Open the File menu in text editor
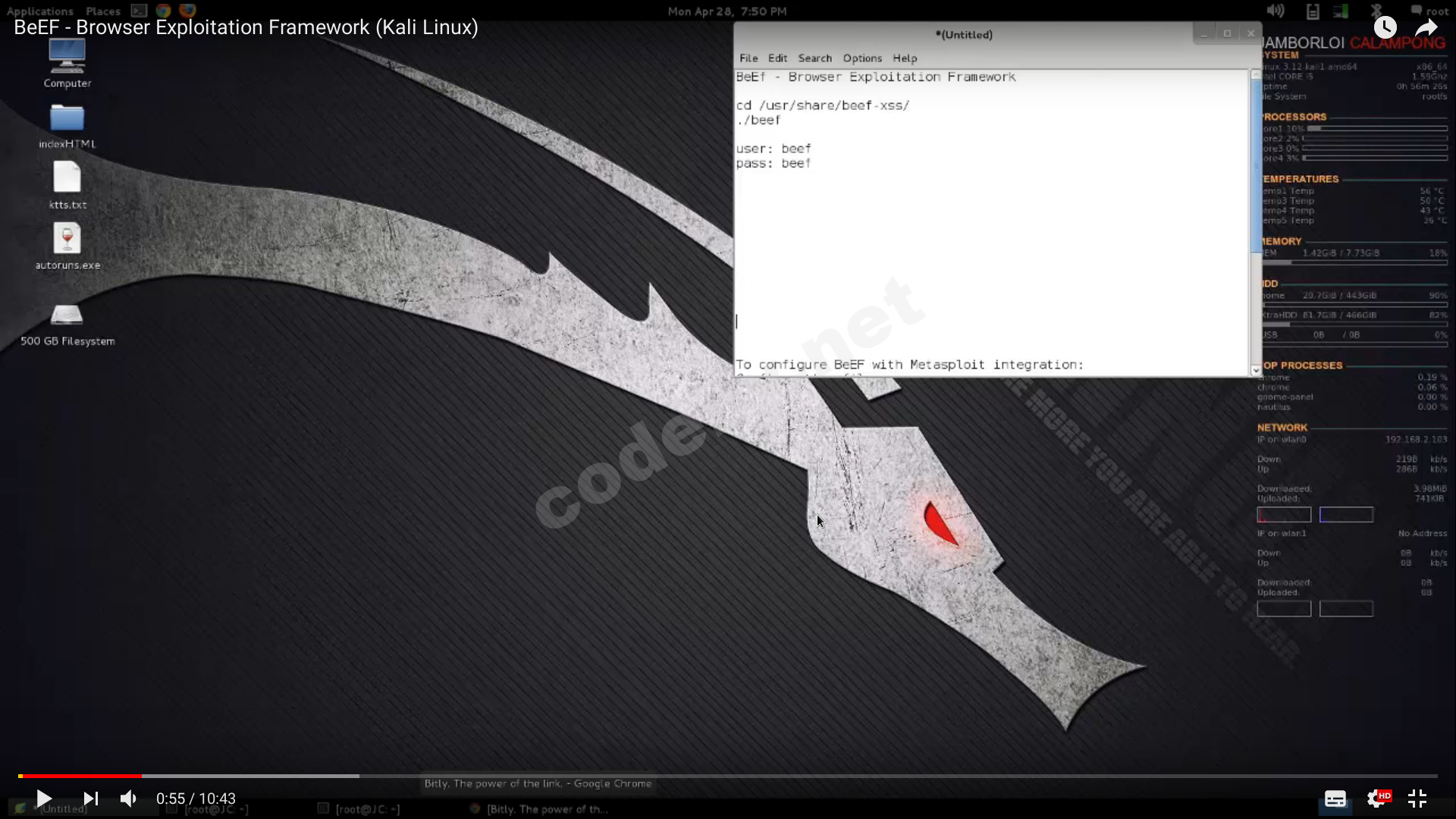 click(x=748, y=58)
